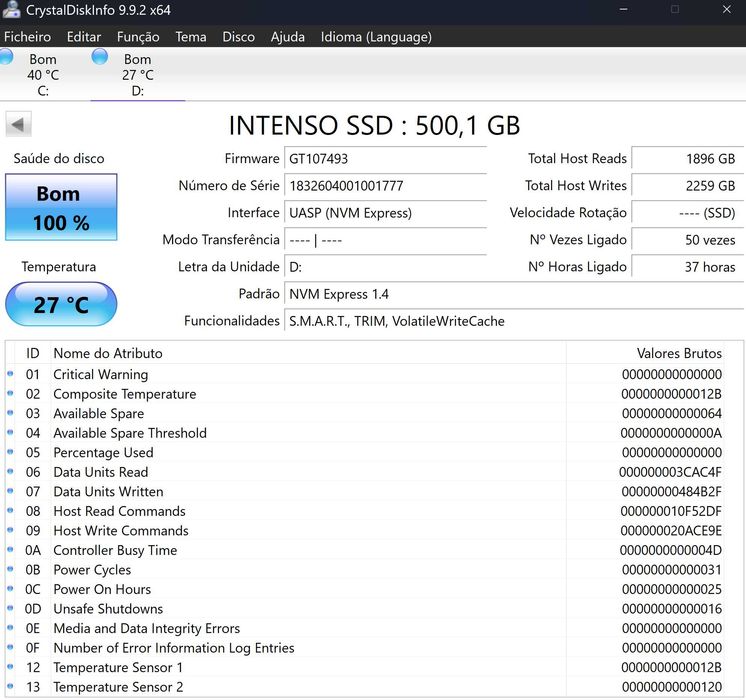Click status dot for Power On Hours row
The width and height of the screenshot is (746, 700).
point(10,589)
